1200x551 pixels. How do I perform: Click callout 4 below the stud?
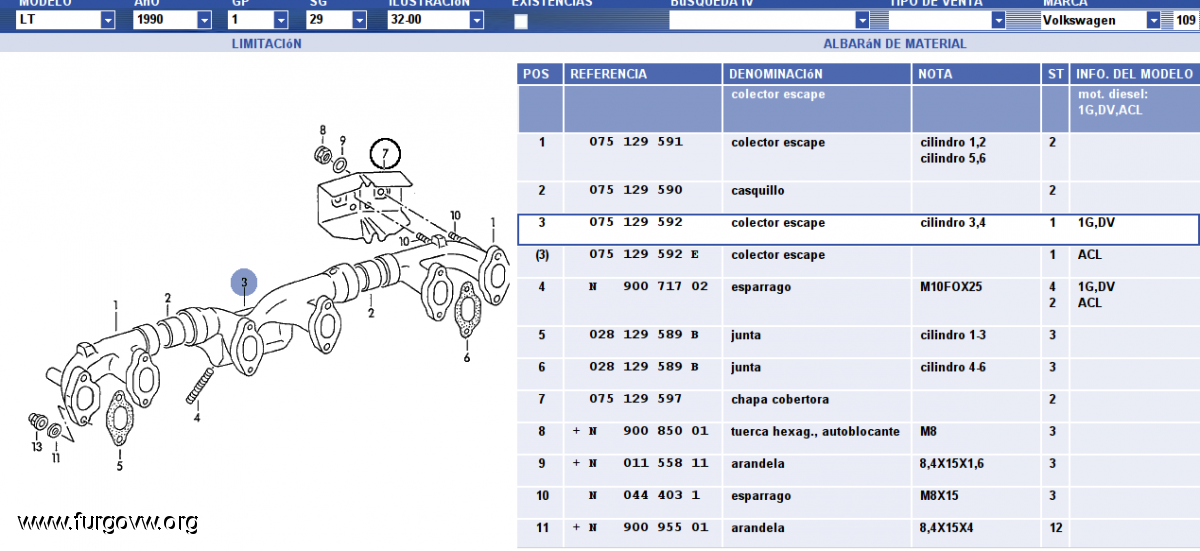tap(197, 417)
